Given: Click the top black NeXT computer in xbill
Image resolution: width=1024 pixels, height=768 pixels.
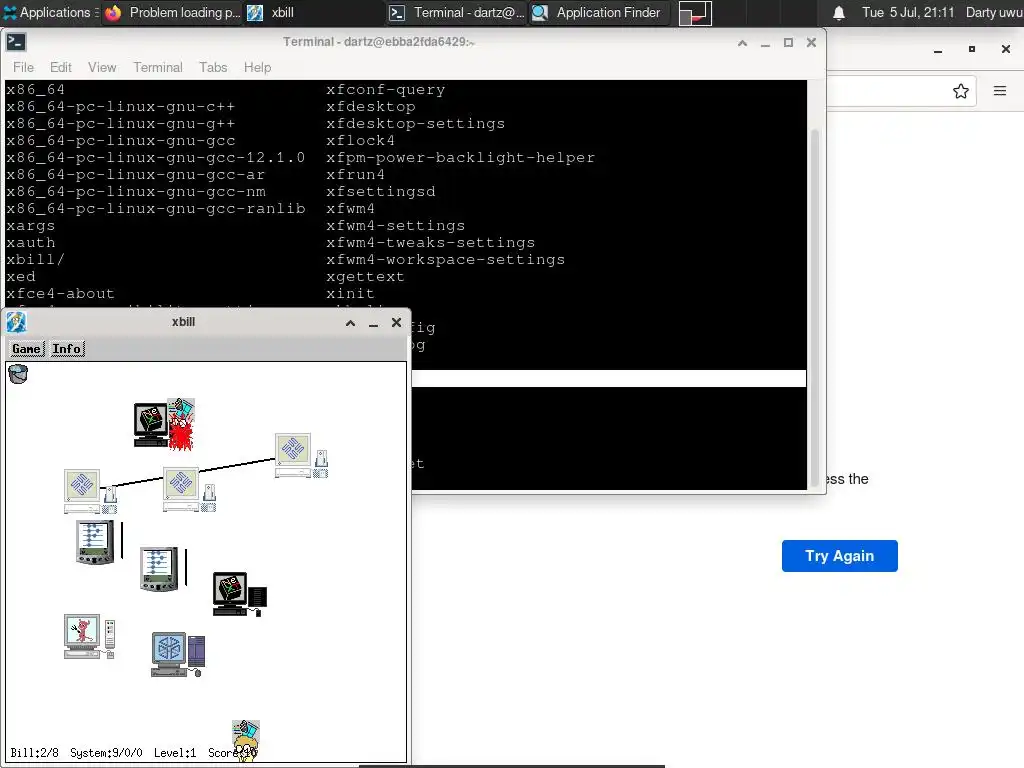Looking at the screenshot, I should (x=151, y=424).
